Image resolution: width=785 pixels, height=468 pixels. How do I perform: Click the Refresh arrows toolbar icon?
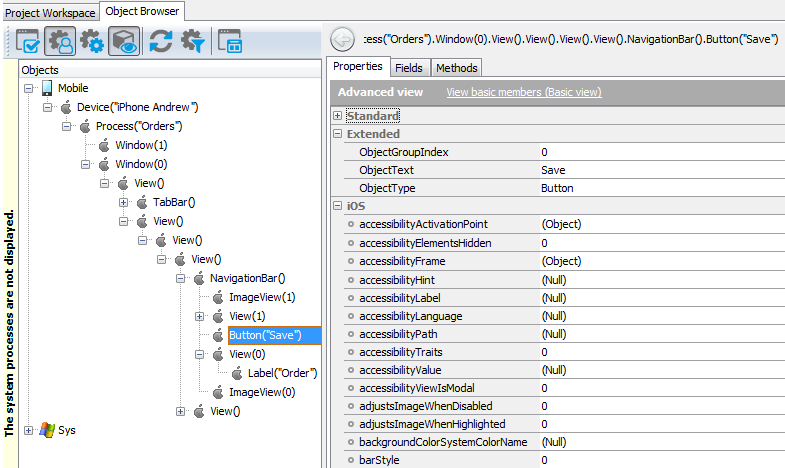click(160, 41)
